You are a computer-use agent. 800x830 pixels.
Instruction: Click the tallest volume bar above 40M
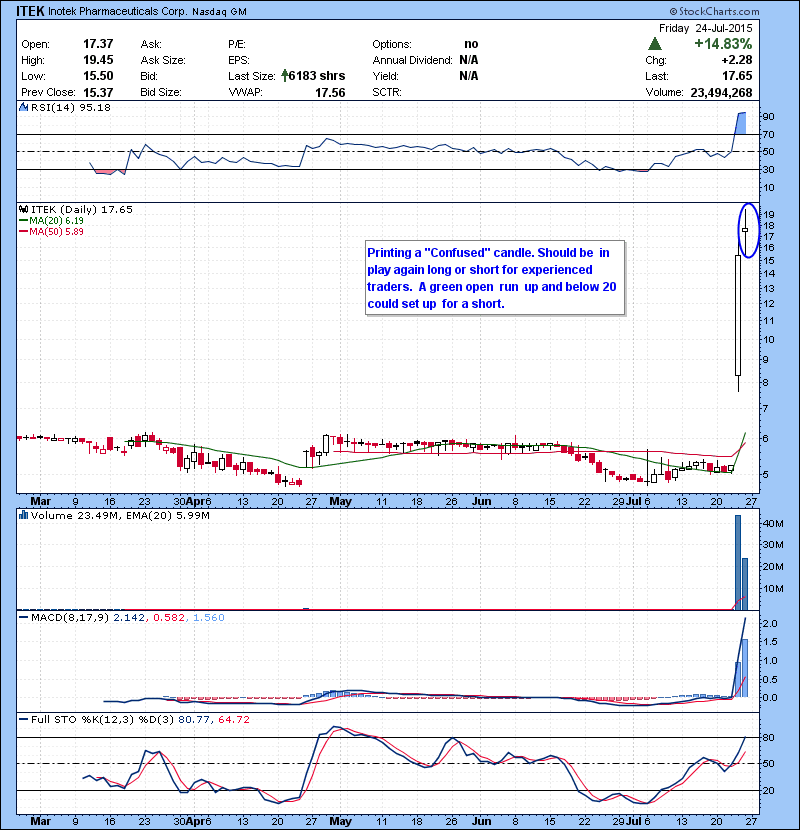click(x=738, y=562)
